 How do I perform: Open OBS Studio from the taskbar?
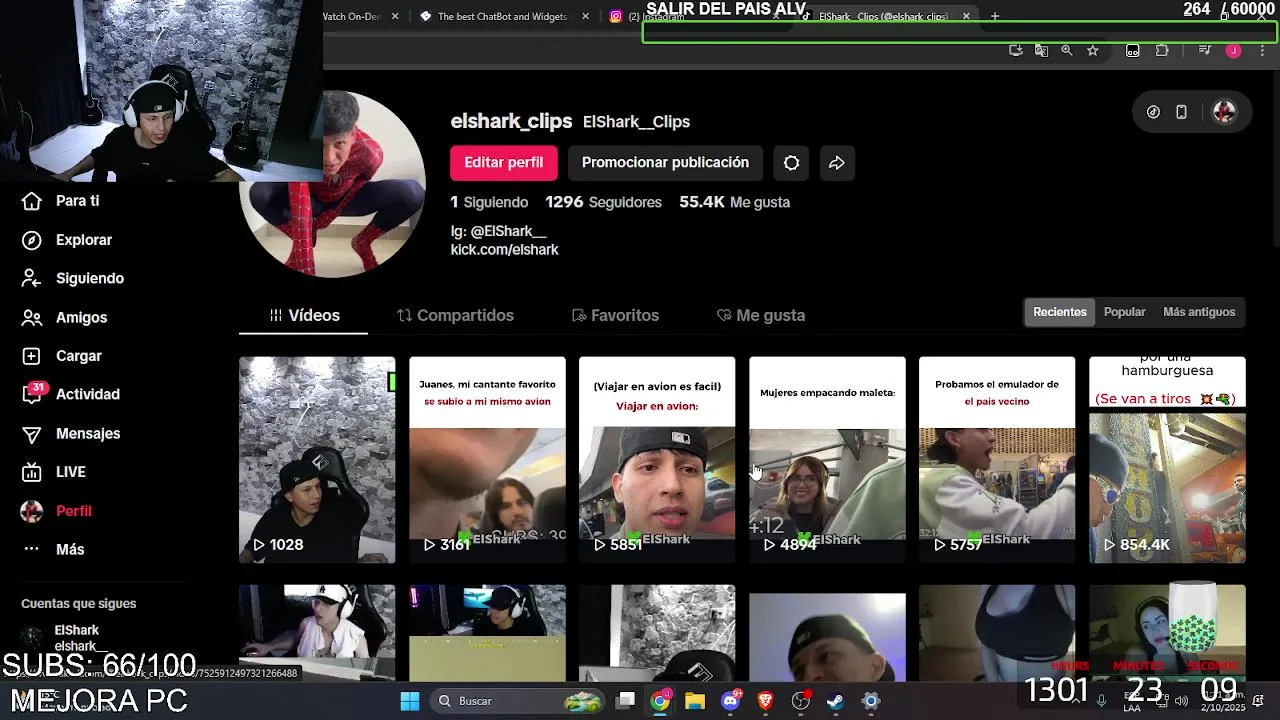coord(800,701)
